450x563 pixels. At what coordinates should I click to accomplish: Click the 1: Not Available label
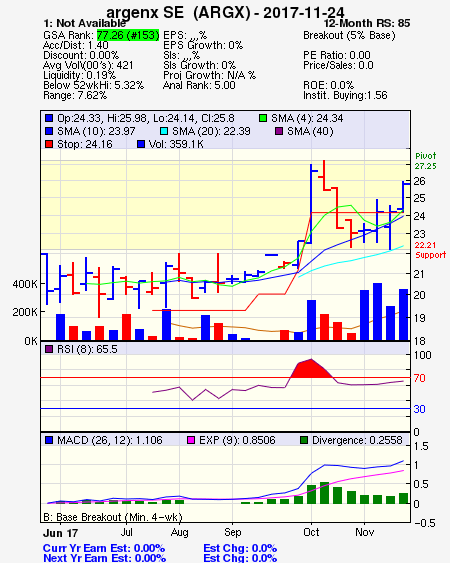click(x=84, y=23)
